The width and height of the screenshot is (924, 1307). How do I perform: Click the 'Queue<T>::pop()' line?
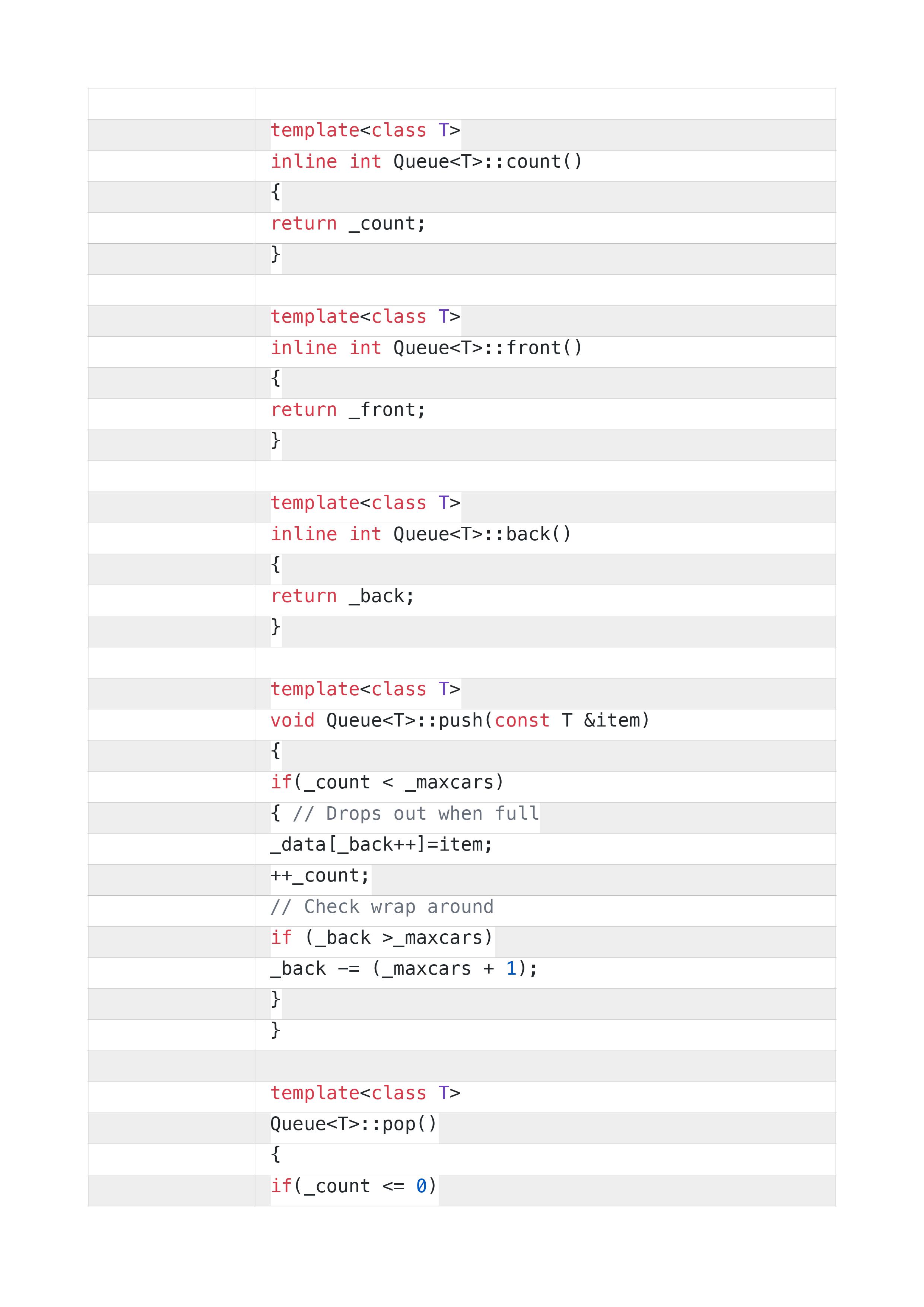point(353,1124)
